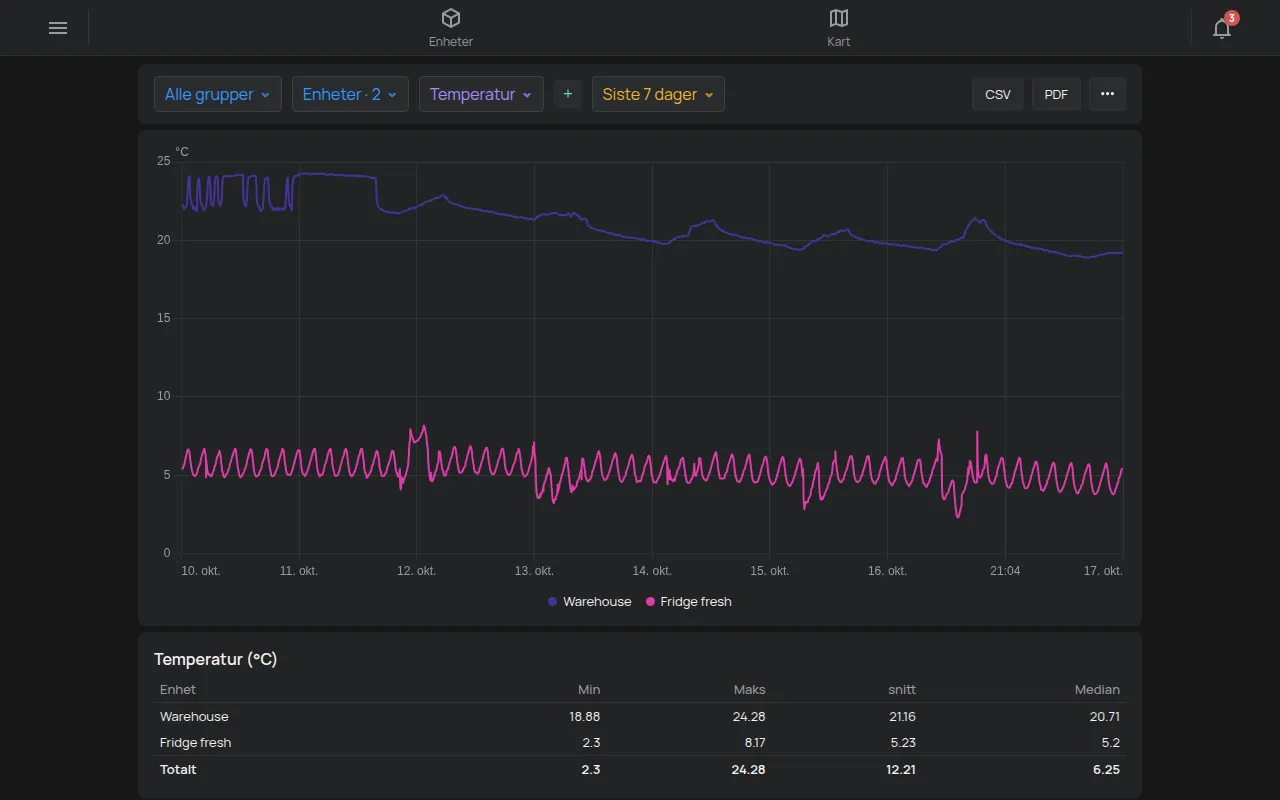Click the Kart map icon

point(839,18)
